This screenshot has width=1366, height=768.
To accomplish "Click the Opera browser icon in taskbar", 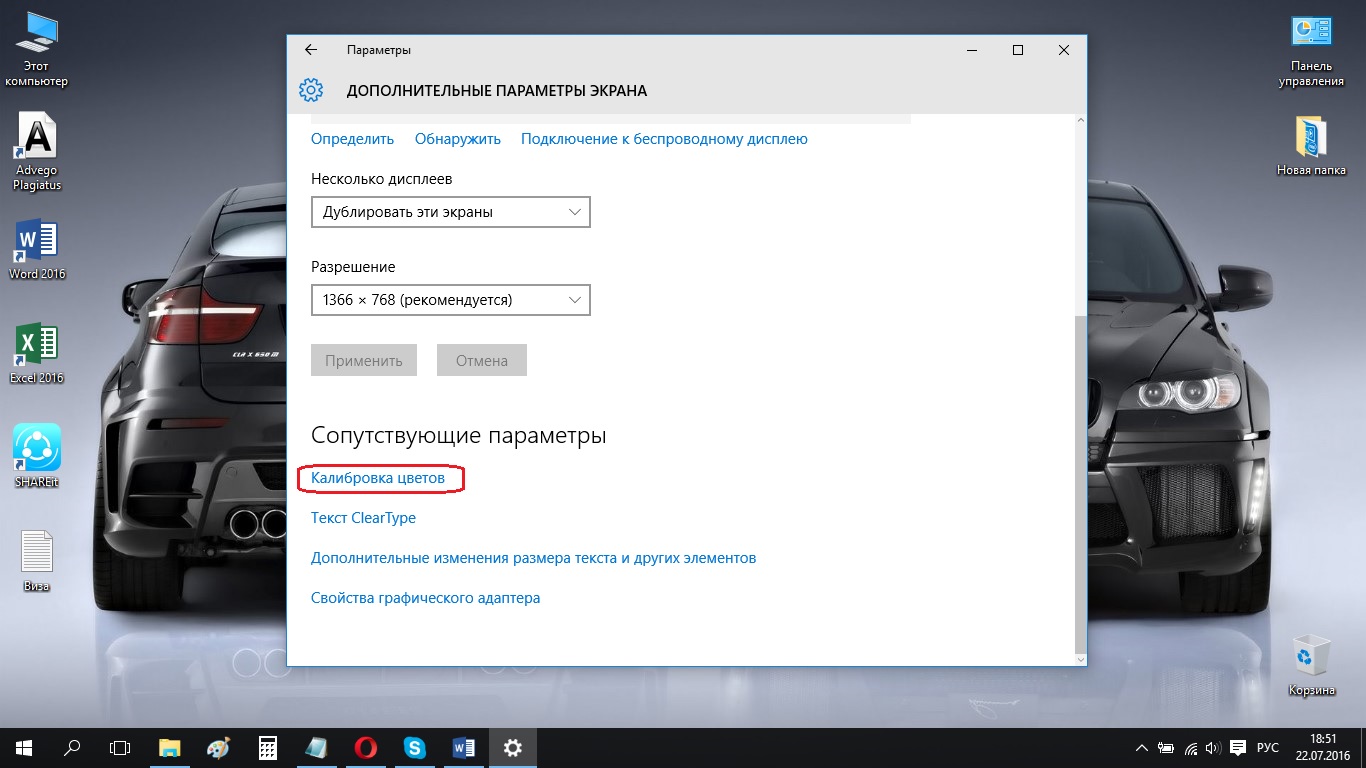I will pyautogui.click(x=366, y=747).
